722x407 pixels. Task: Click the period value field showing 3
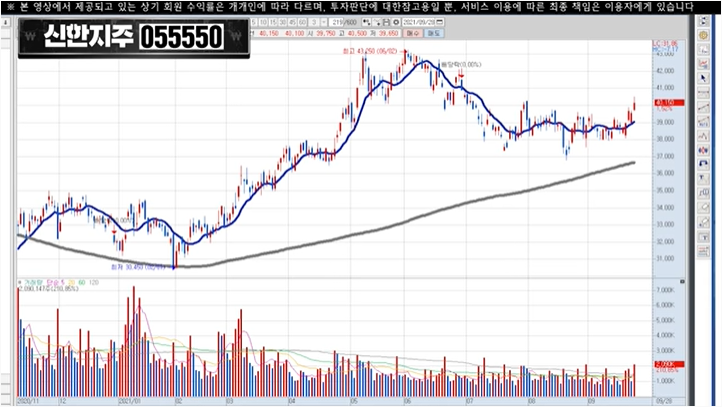(314, 22)
